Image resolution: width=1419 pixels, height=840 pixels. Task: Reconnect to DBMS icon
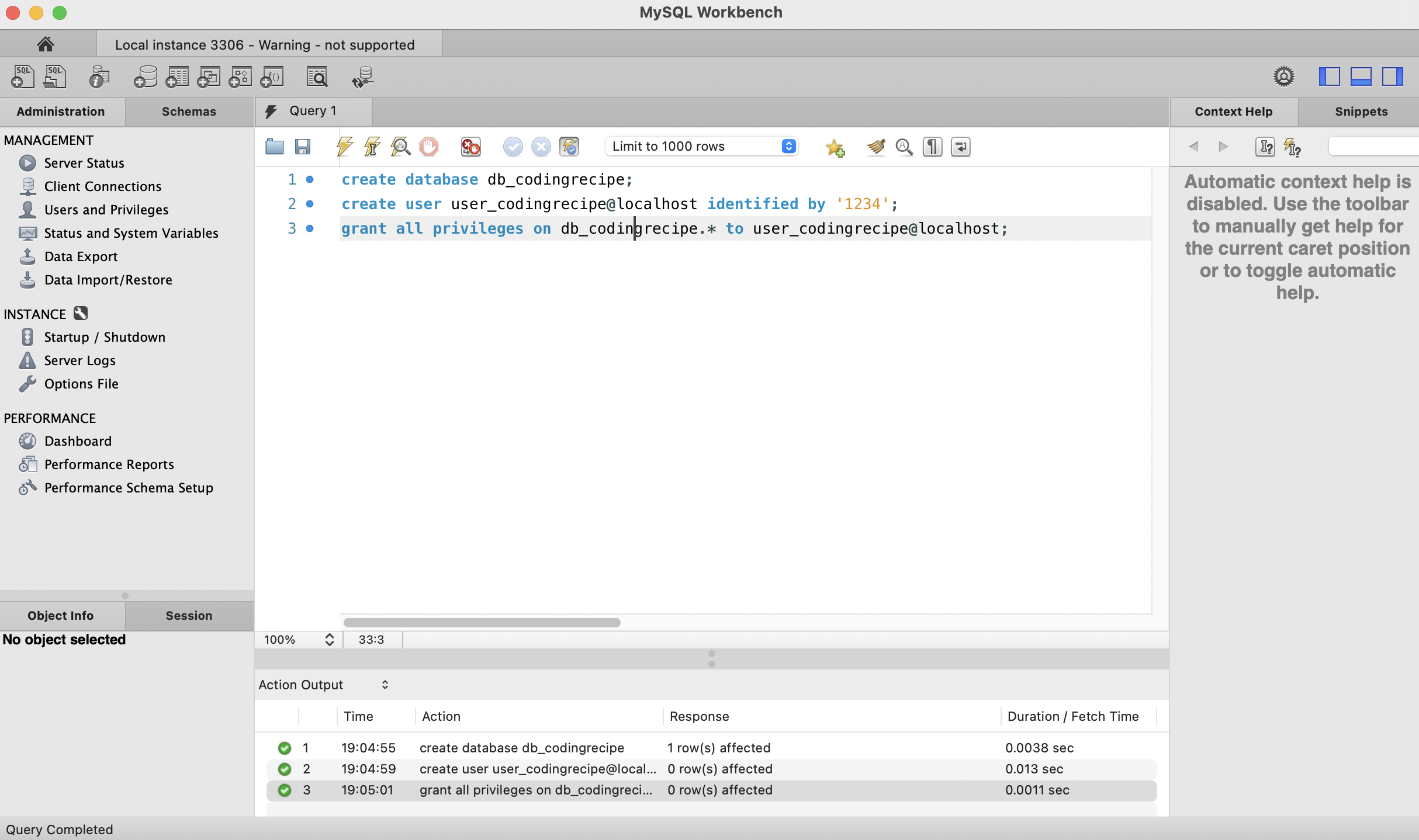click(363, 77)
